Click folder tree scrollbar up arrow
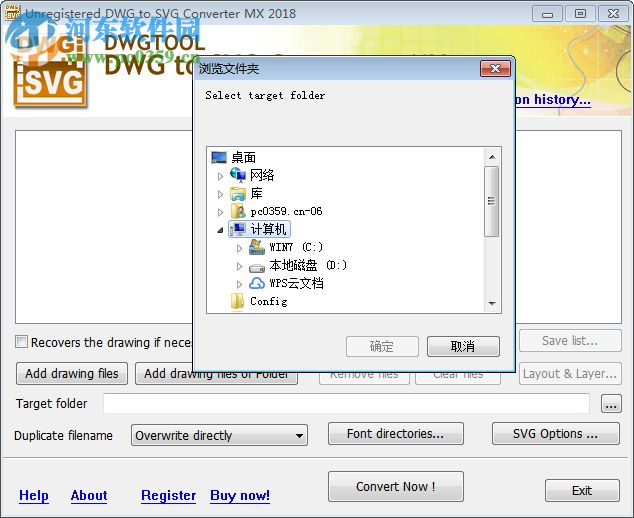 pos(492,157)
